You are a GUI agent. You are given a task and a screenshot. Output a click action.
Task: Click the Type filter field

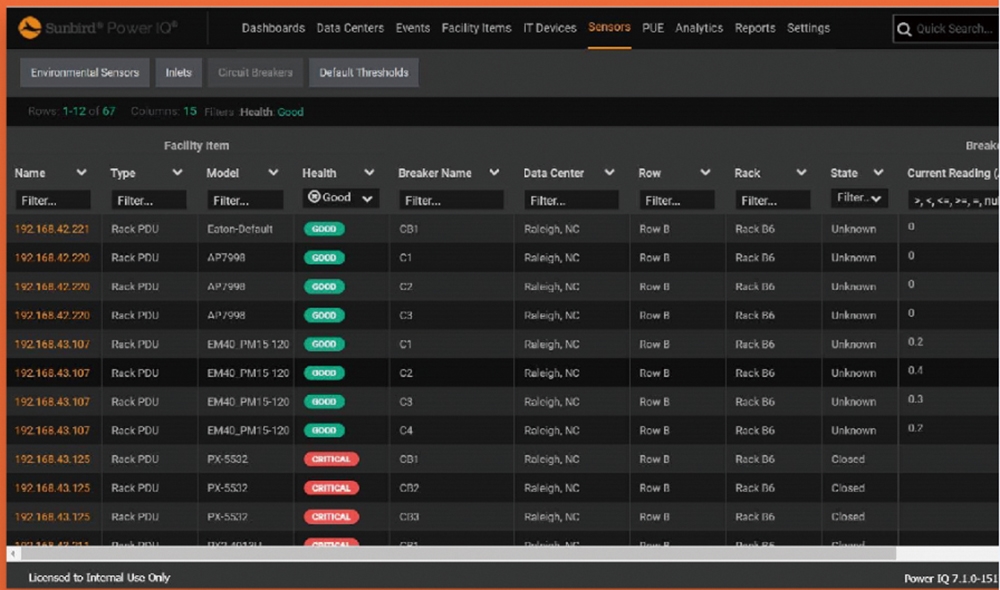point(149,200)
